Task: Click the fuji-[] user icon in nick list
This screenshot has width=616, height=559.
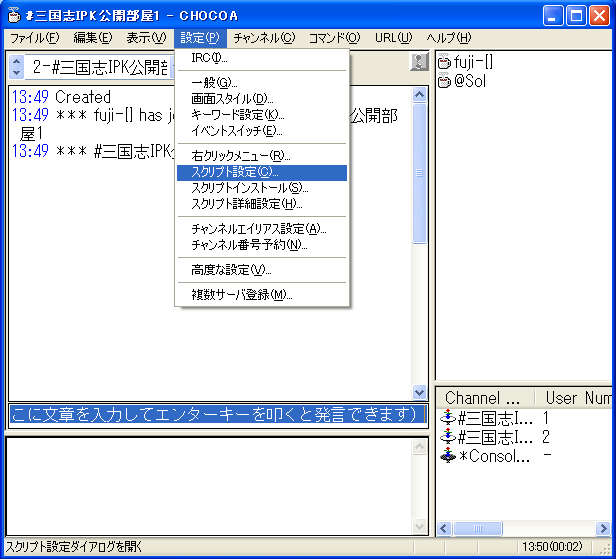Action: [x=444, y=63]
